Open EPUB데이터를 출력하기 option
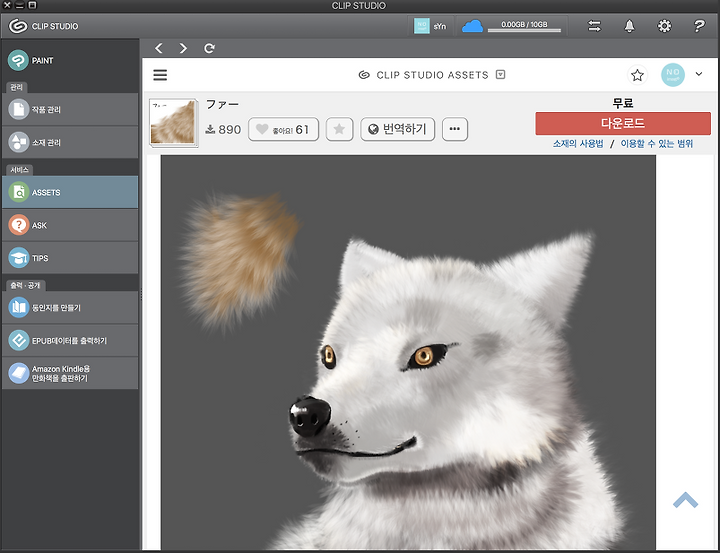 pyautogui.click(x=70, y=340)
